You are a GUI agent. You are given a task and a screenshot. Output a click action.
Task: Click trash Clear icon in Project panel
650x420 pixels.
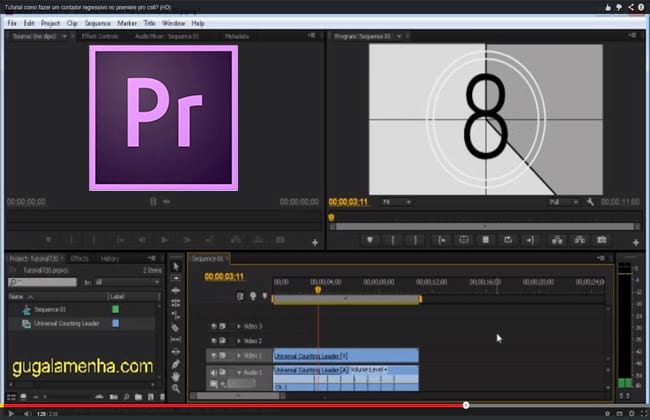pos(162,397)
